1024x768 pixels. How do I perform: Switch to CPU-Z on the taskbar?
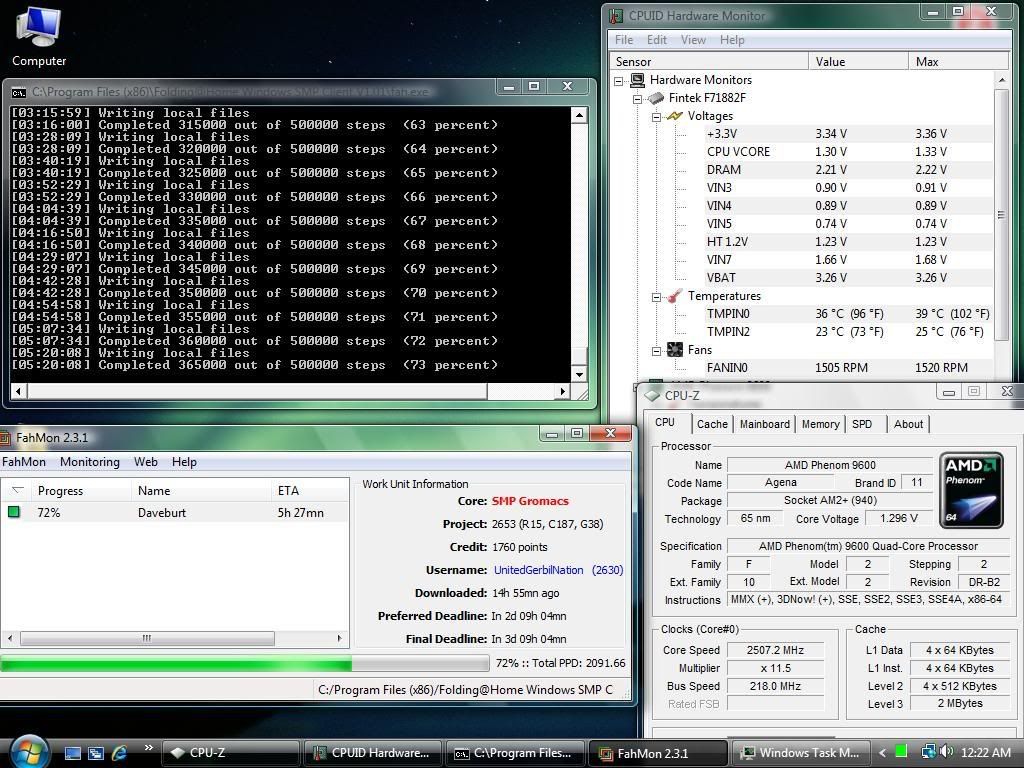(230, 753)
